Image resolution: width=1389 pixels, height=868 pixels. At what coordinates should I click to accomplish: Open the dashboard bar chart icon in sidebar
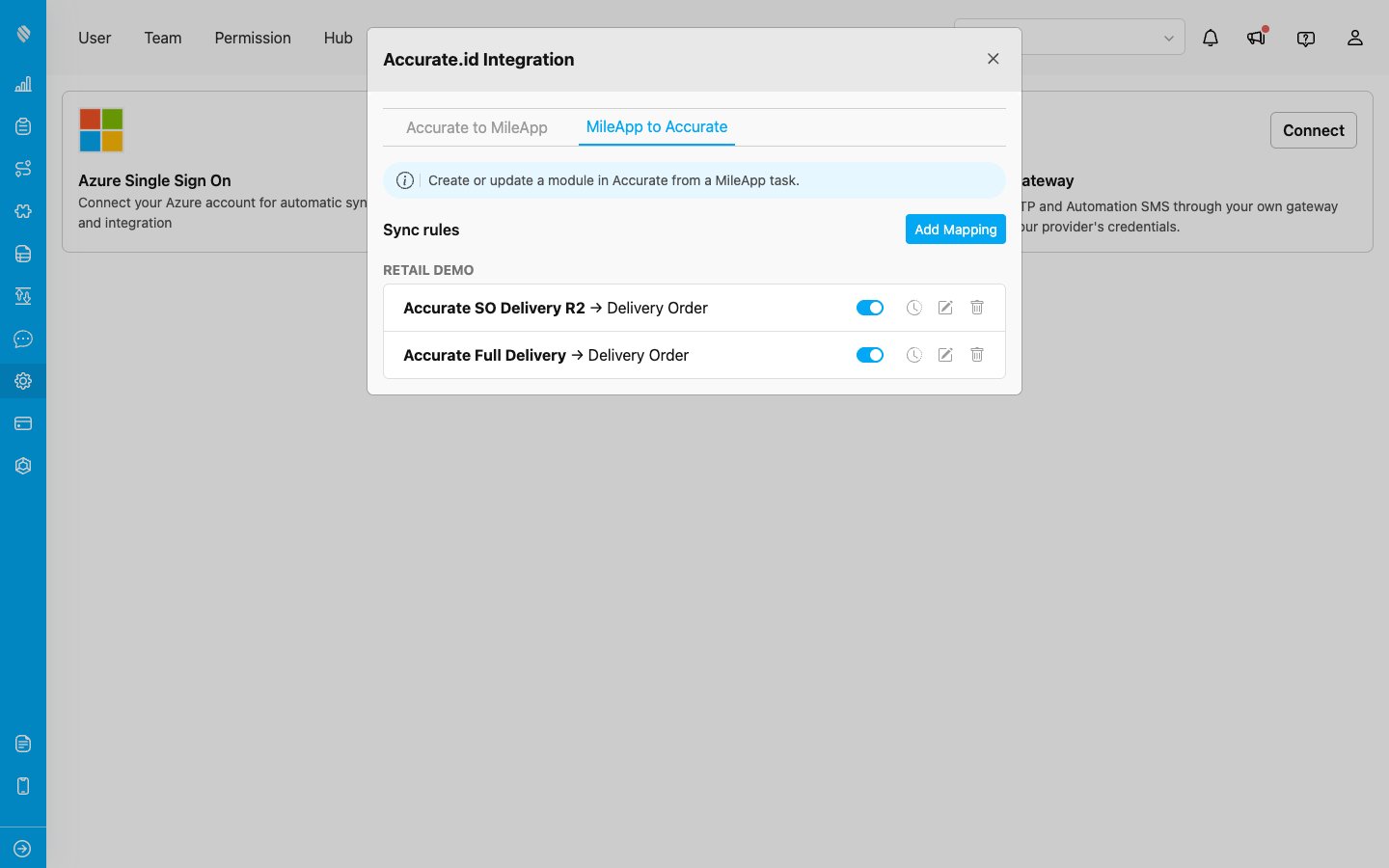pos(23,84)
